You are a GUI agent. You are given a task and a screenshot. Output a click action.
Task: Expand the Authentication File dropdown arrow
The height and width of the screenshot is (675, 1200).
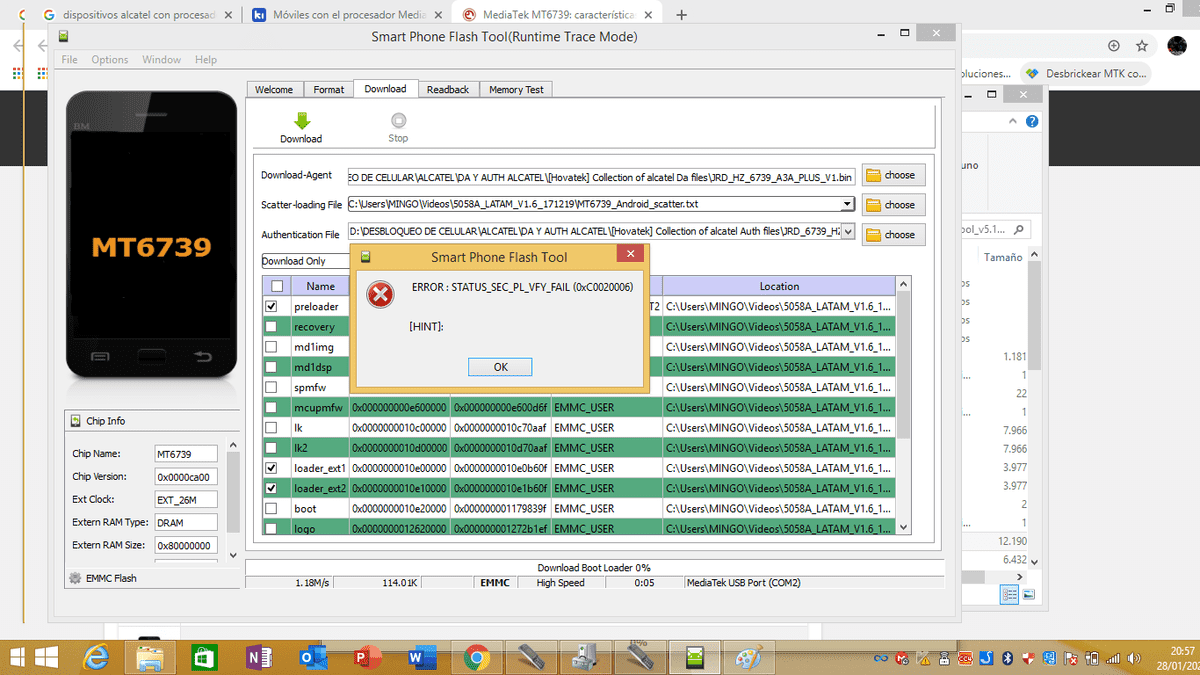click(848, 232)
